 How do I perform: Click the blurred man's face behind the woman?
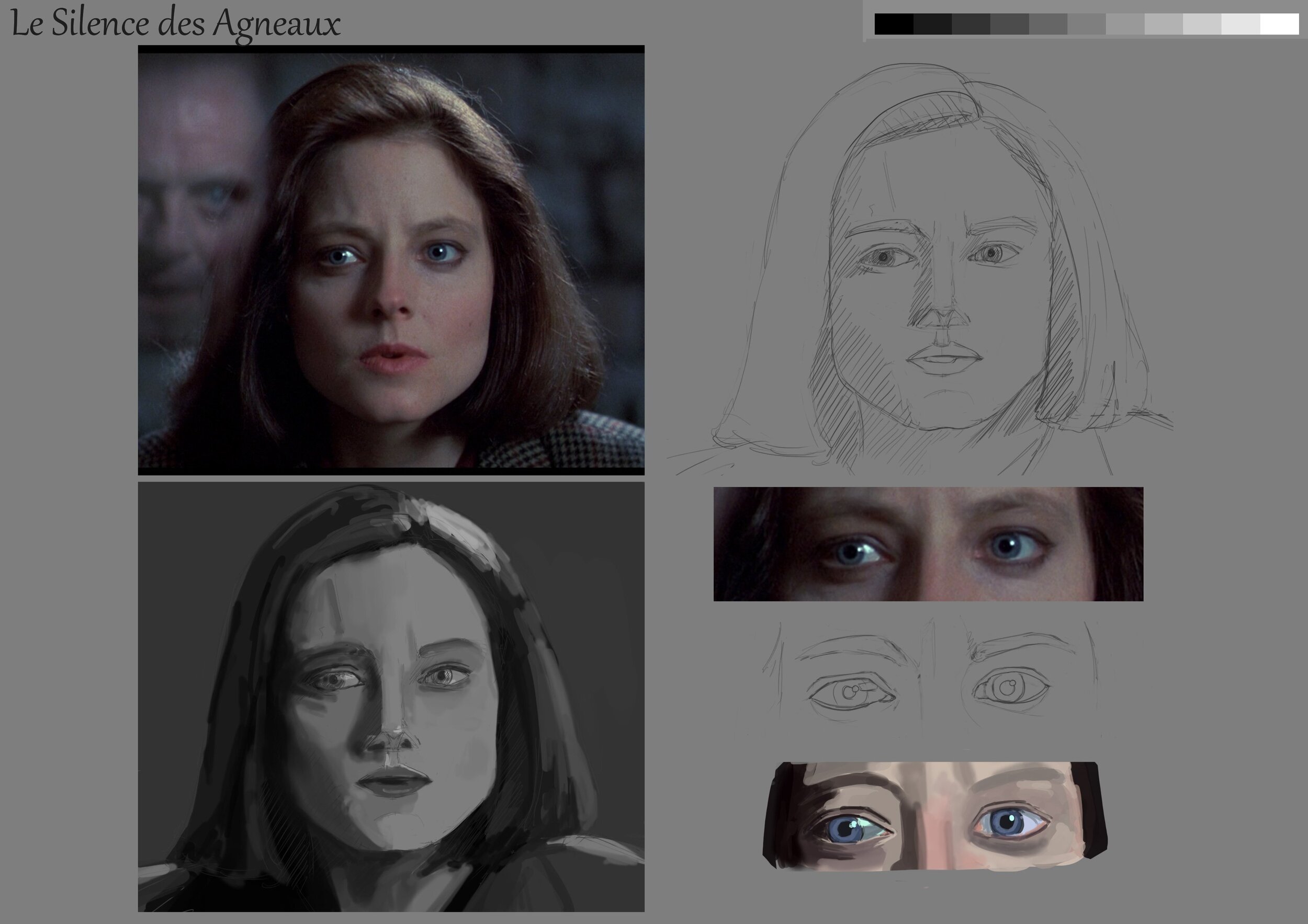(x=197, y=193)
